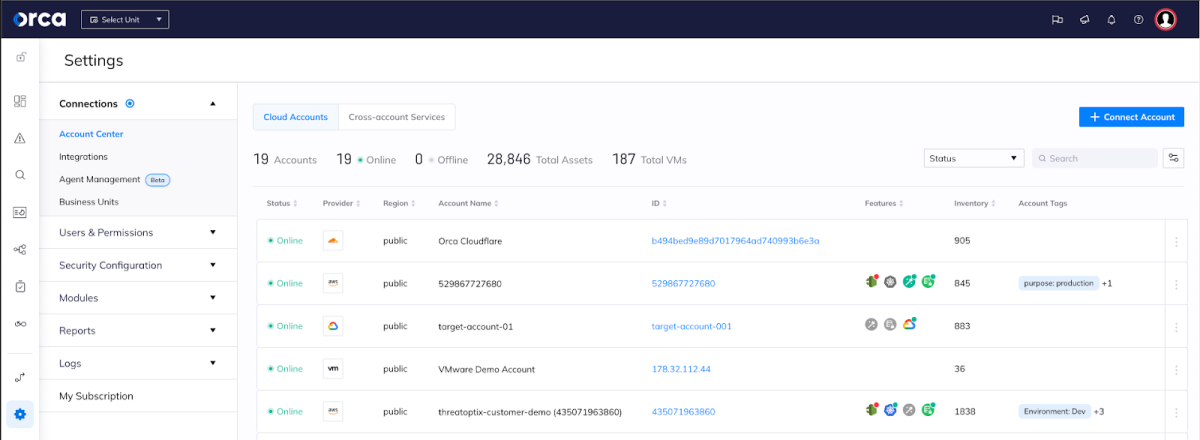This screenshot has height=440, width=1200.
Task: Open the path arrow icon above settings gear
Action: click(20, 377)
